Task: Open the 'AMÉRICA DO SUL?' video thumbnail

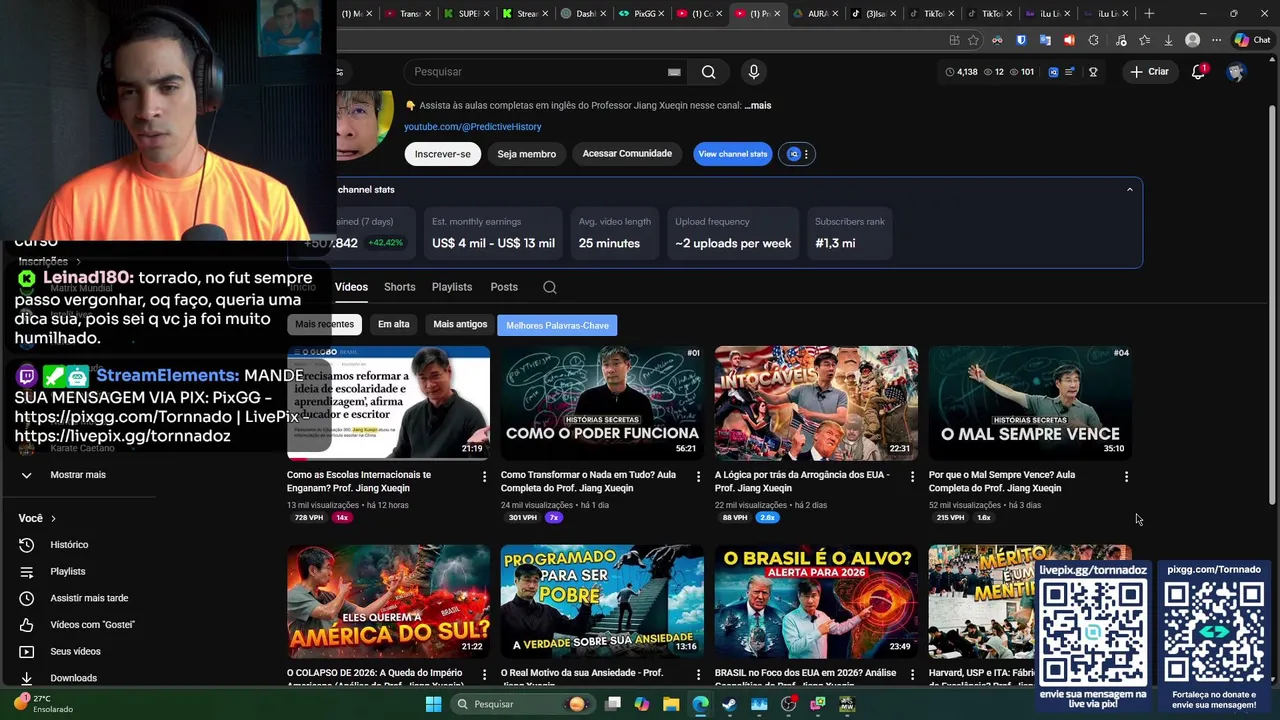Action: pyautogui.click(x=388, y=601)
